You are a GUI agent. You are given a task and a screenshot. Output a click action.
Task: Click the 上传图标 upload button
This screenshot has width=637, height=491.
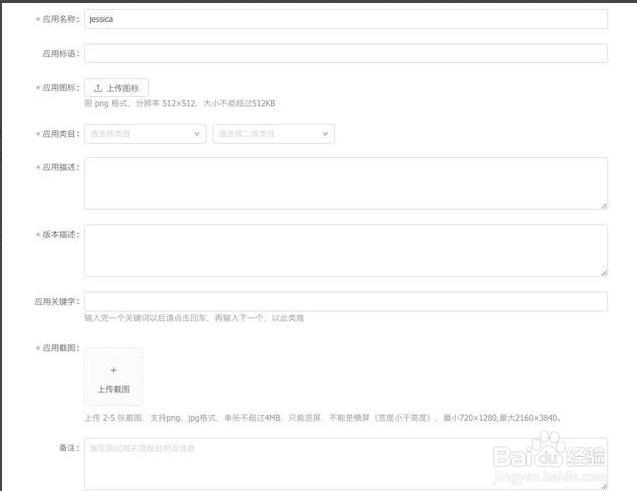117,88
